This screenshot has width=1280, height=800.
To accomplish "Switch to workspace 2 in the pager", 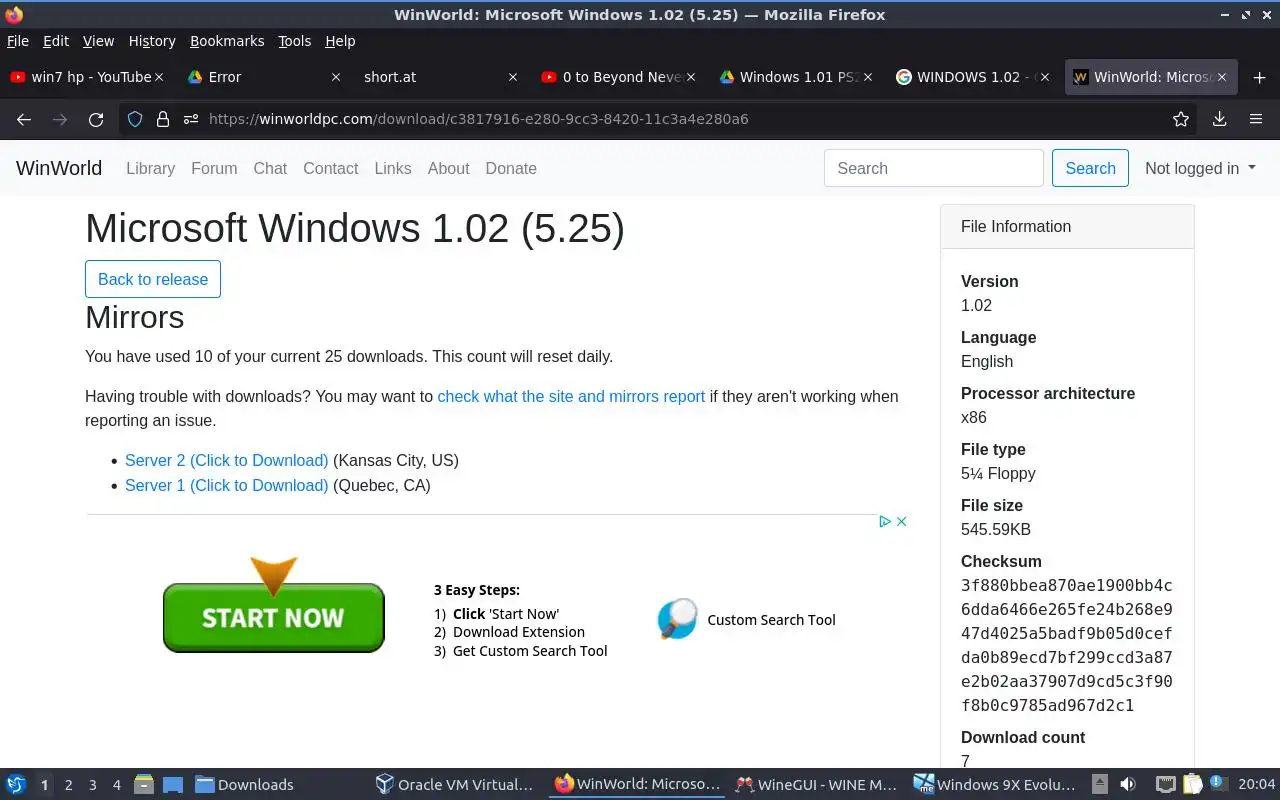I will [x=68, y=785].
